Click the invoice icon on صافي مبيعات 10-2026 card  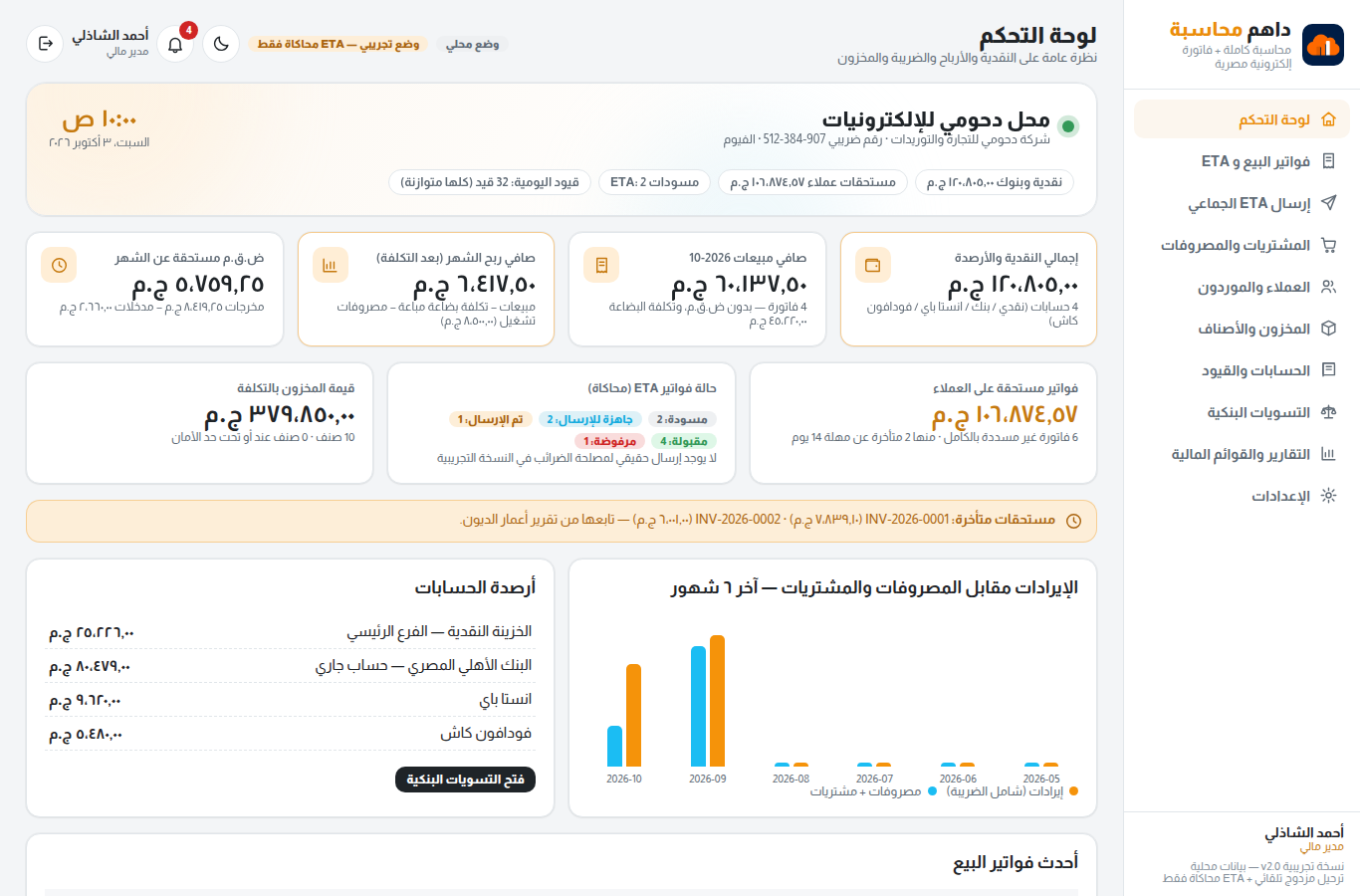coord(601,265)
